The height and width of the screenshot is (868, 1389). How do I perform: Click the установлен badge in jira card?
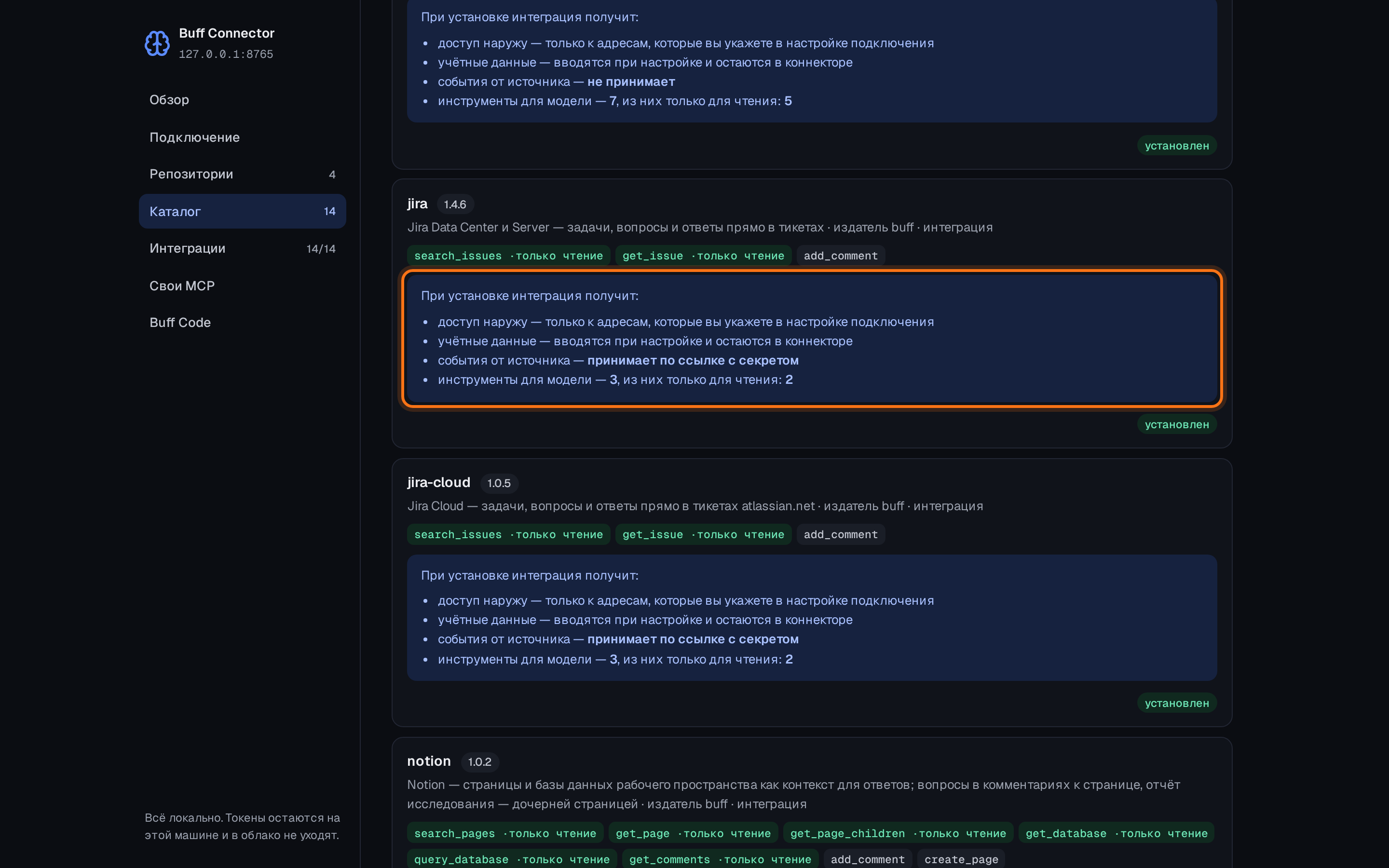click(1177, 424)
